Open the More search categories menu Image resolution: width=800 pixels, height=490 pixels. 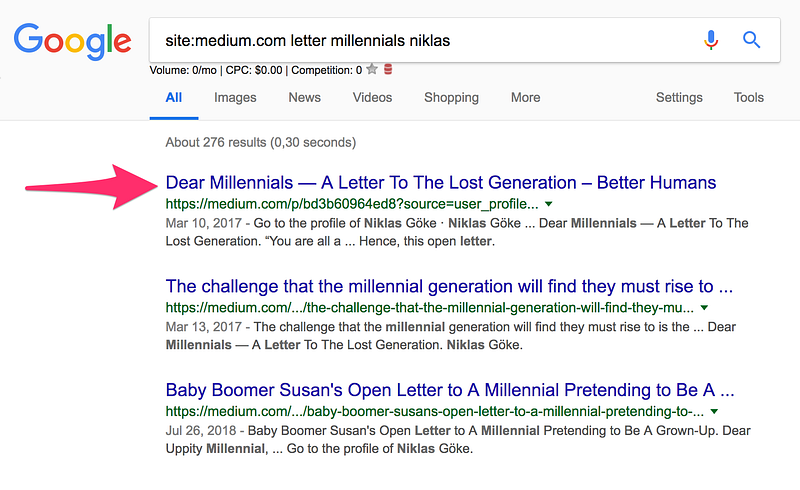click(x=525, y=98)
